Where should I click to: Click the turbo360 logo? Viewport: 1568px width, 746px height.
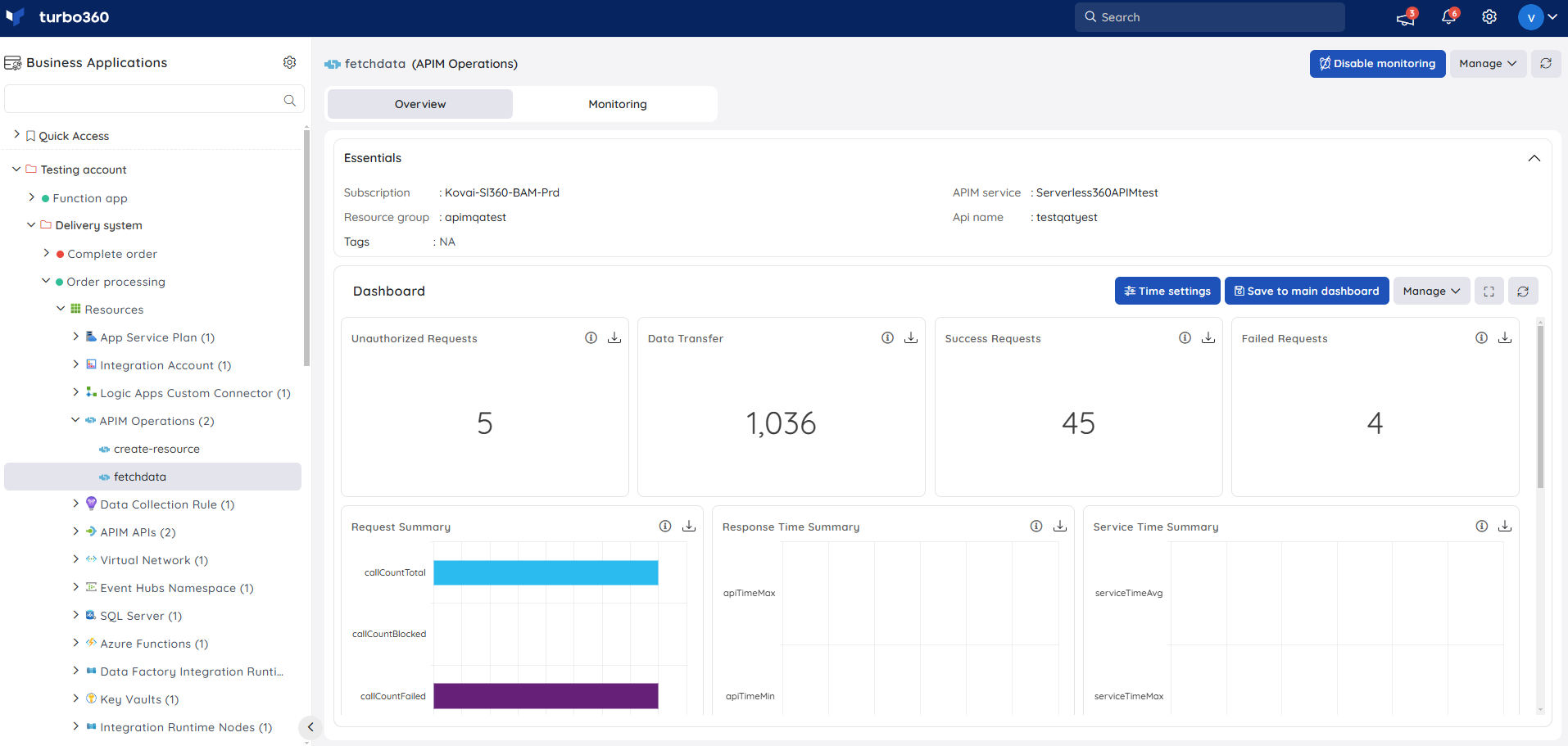(x=57, y=17)
